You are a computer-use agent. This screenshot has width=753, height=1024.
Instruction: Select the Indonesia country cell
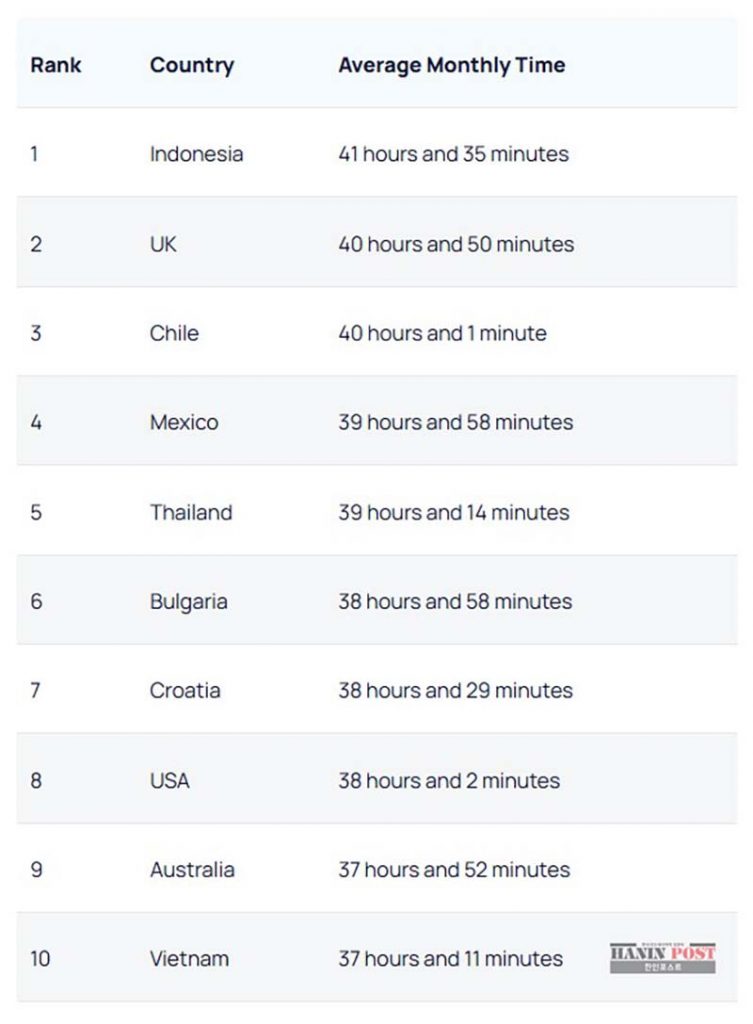pyautogui.click(x=196, y=154)
